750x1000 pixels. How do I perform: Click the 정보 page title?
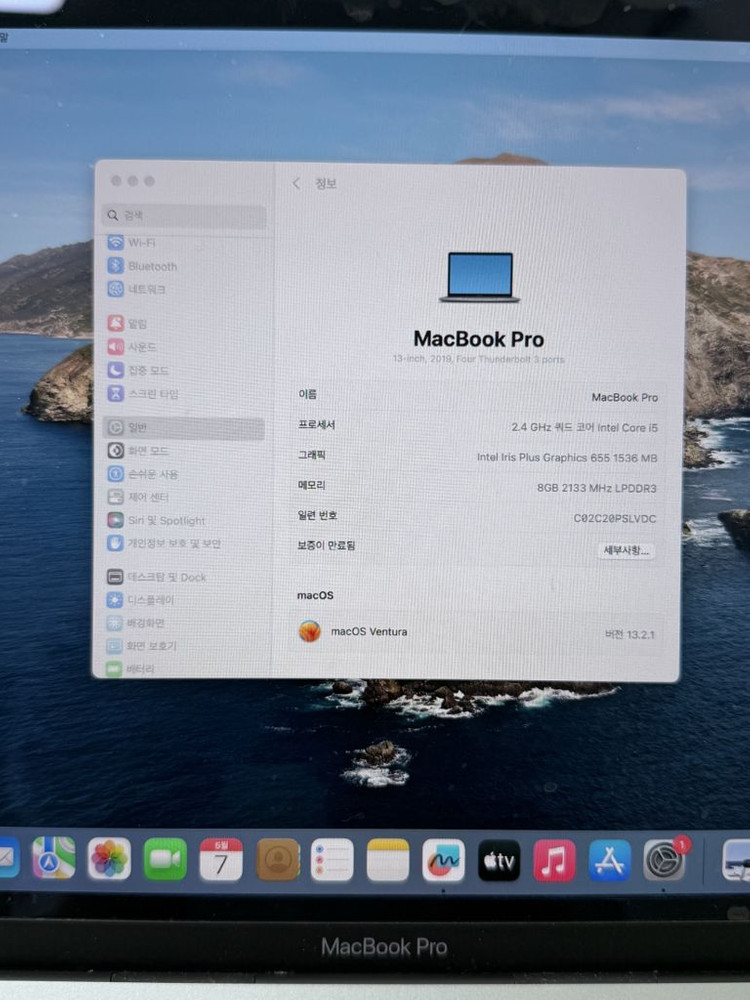click(x=326, y=184)
